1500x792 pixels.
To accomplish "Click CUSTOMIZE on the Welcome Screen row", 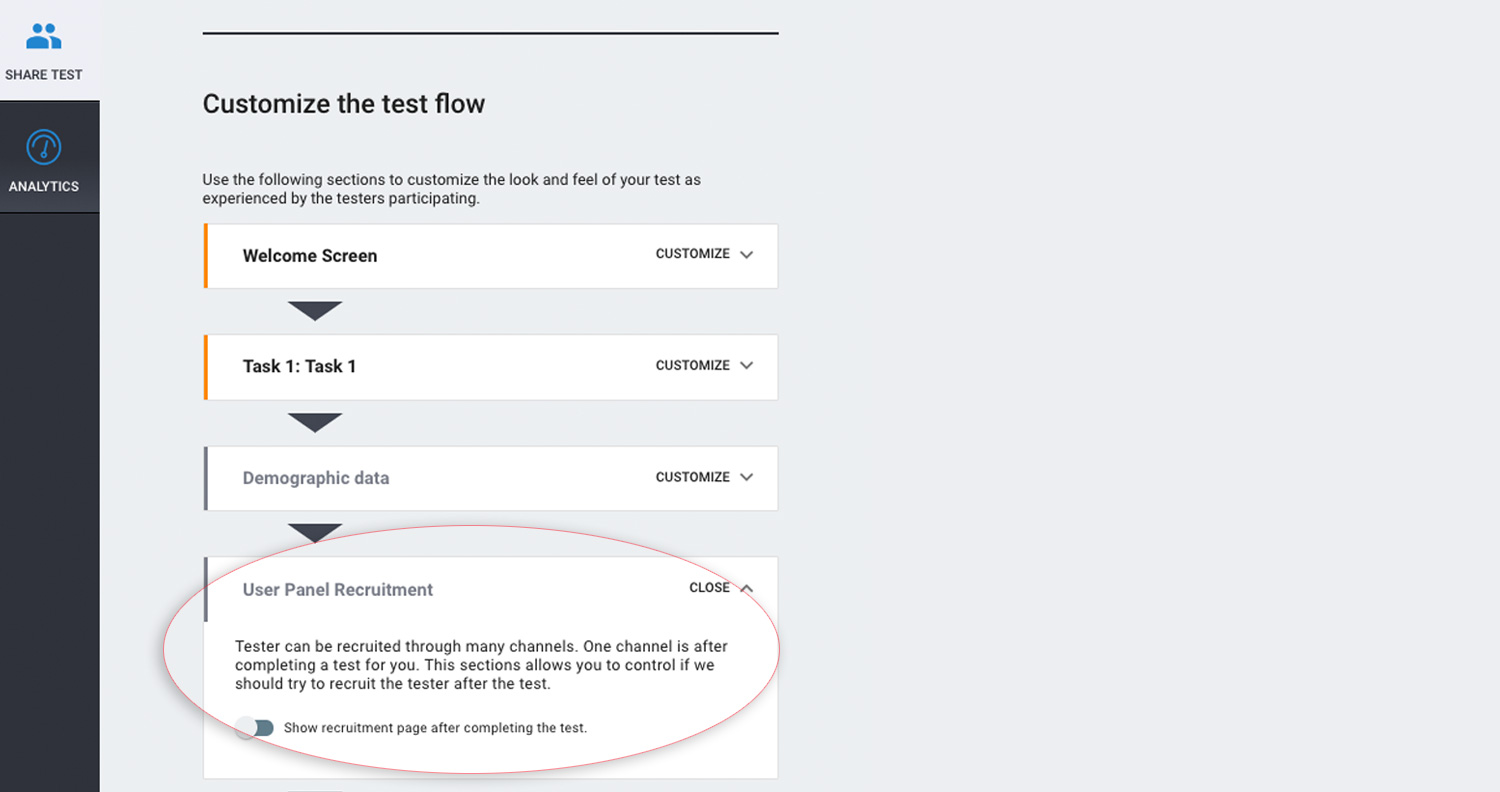I will (x=693, y=254).
